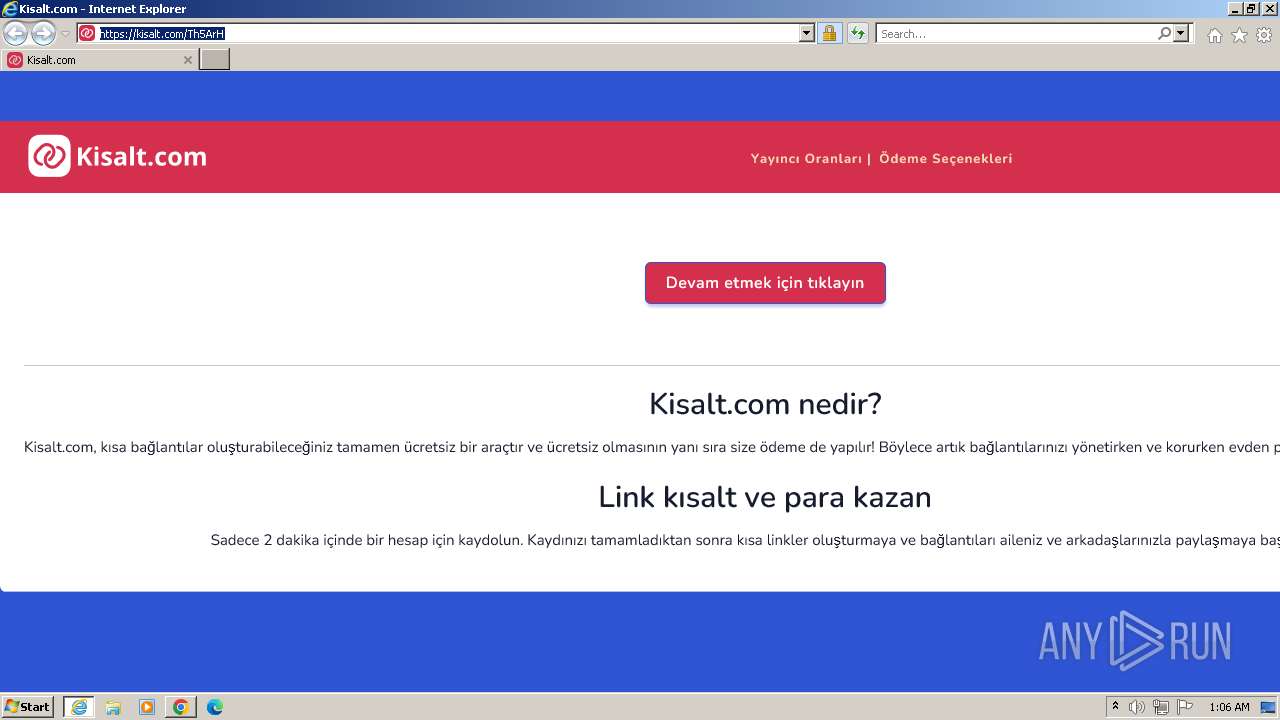Image resolution: width=1280 pixels, height=720 pixels.
Task: Open Google Chrome from taskbar
Action: pyautogui.click(x=181, y=707)
